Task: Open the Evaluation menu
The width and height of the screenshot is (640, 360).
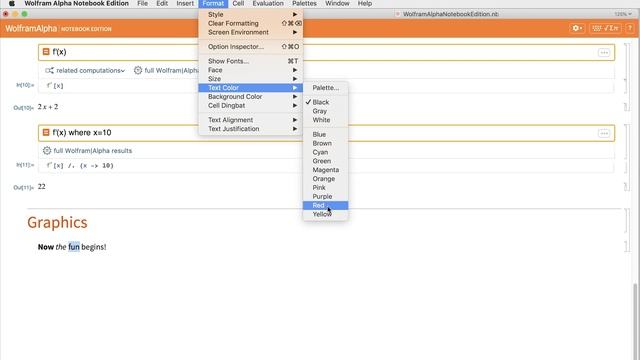Action: tap(268, 3)
